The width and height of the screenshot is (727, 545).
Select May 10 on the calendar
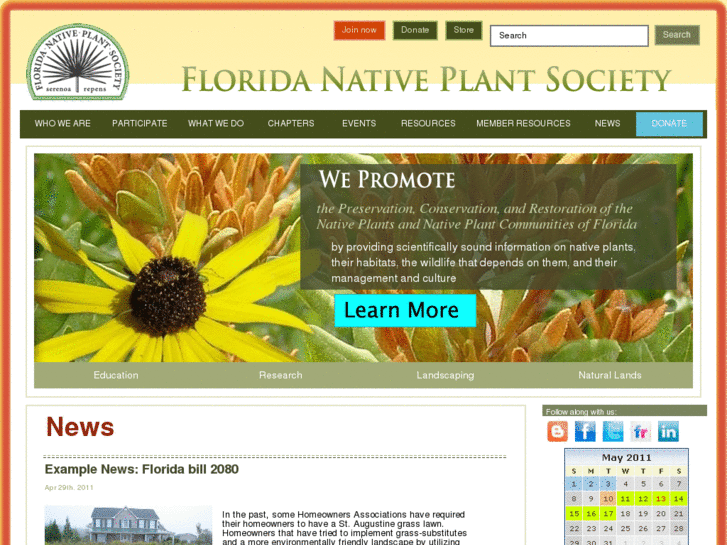608,499
